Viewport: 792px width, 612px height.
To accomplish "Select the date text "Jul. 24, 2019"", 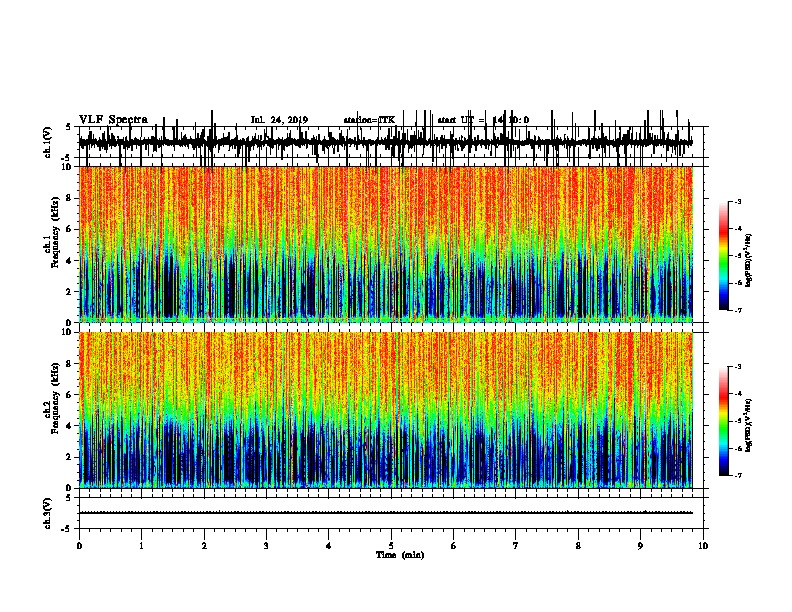I will [279, 120].
